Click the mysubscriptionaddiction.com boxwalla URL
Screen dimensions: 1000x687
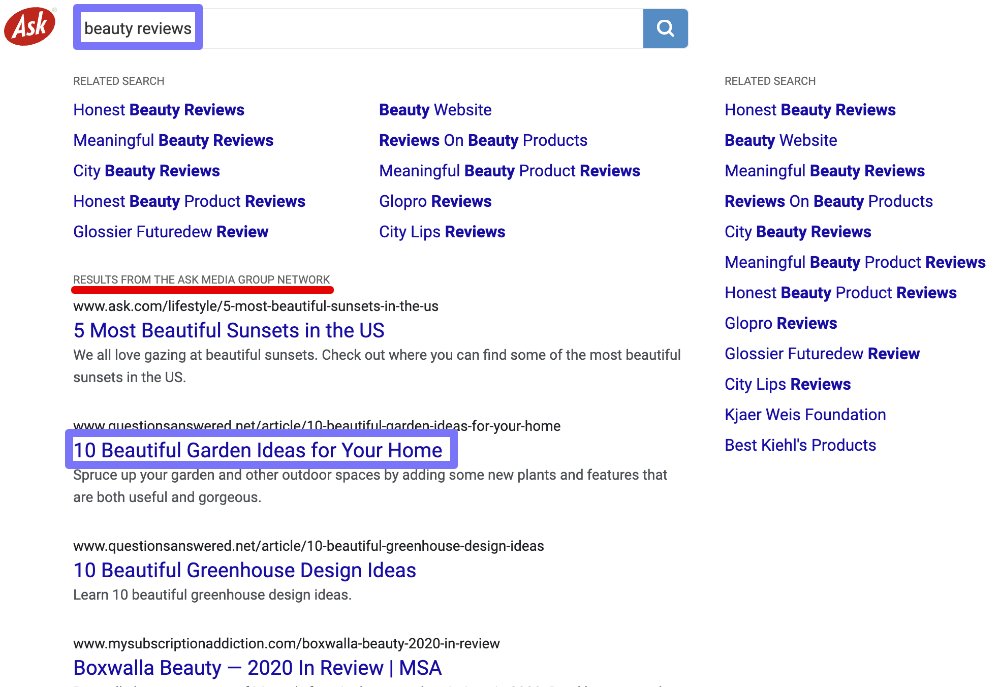pyautogui.click(x=286, y=644)
